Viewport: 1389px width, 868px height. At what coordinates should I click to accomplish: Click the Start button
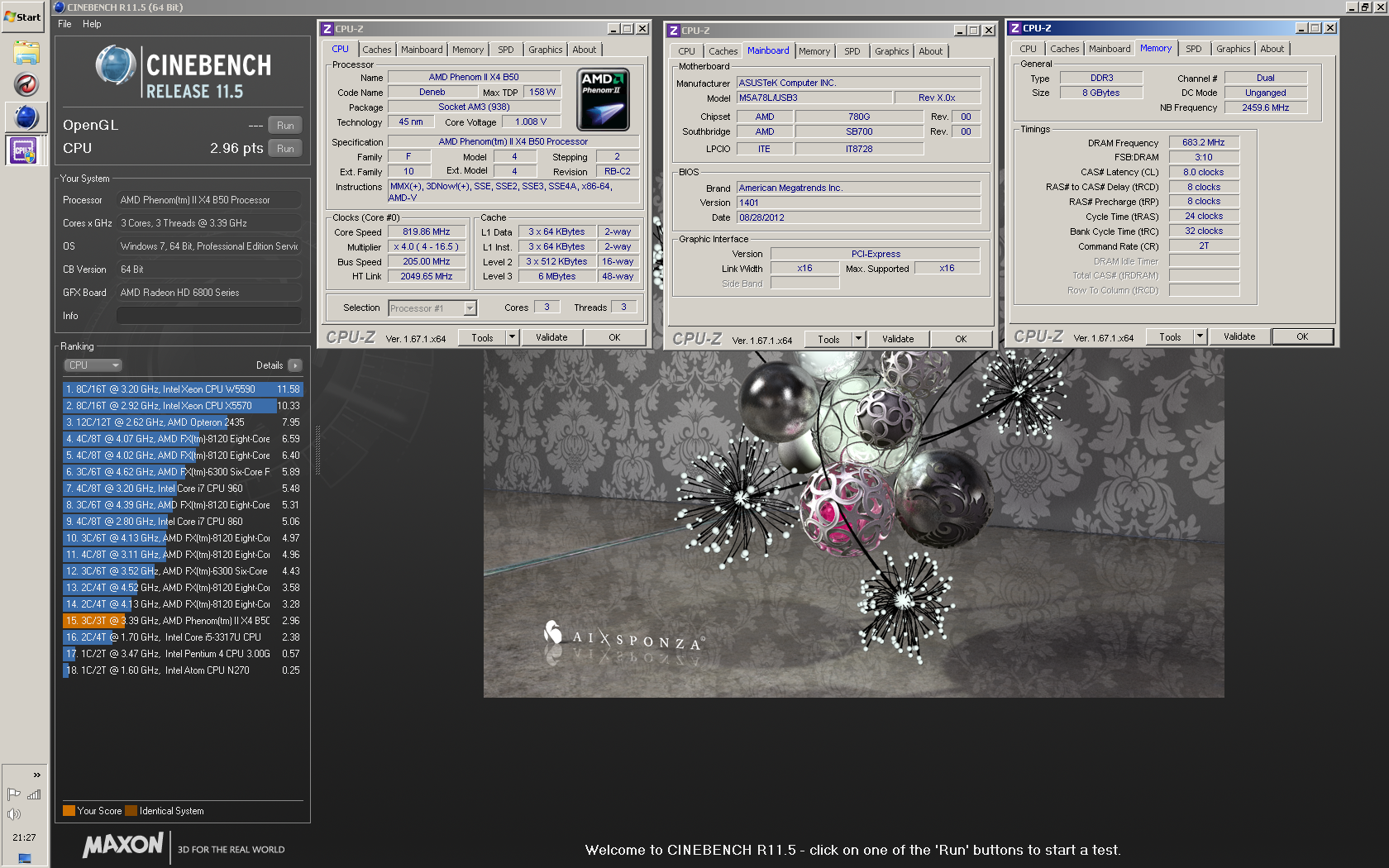[x=23, y=17]
